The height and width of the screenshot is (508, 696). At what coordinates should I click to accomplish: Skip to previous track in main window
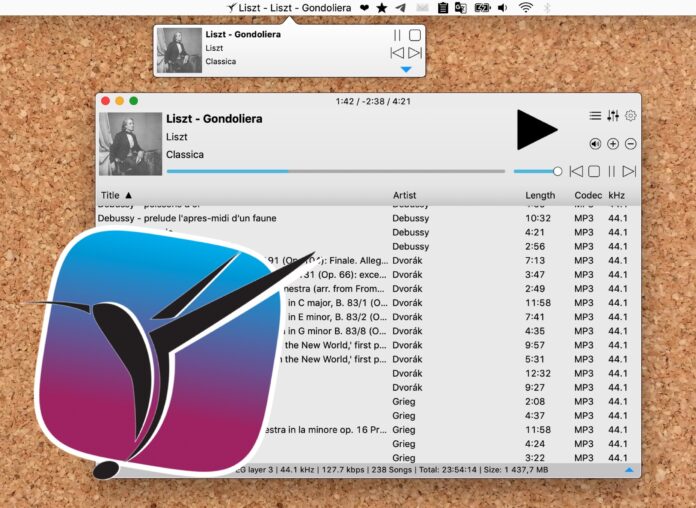tap(576, 172)
